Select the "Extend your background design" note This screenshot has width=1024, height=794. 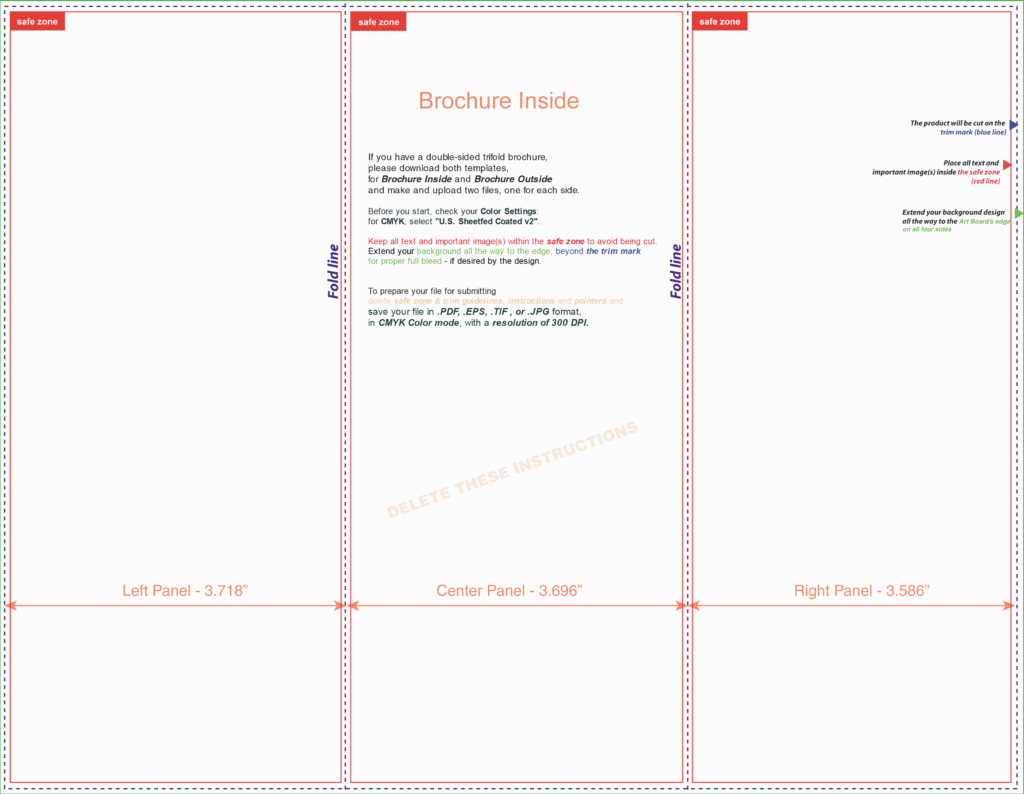(x=953, y=212)
